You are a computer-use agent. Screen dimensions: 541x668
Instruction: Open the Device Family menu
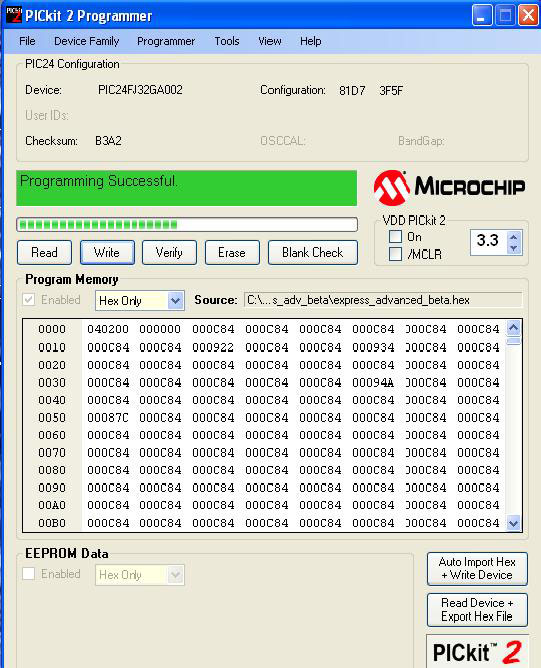tap(86, 41)
